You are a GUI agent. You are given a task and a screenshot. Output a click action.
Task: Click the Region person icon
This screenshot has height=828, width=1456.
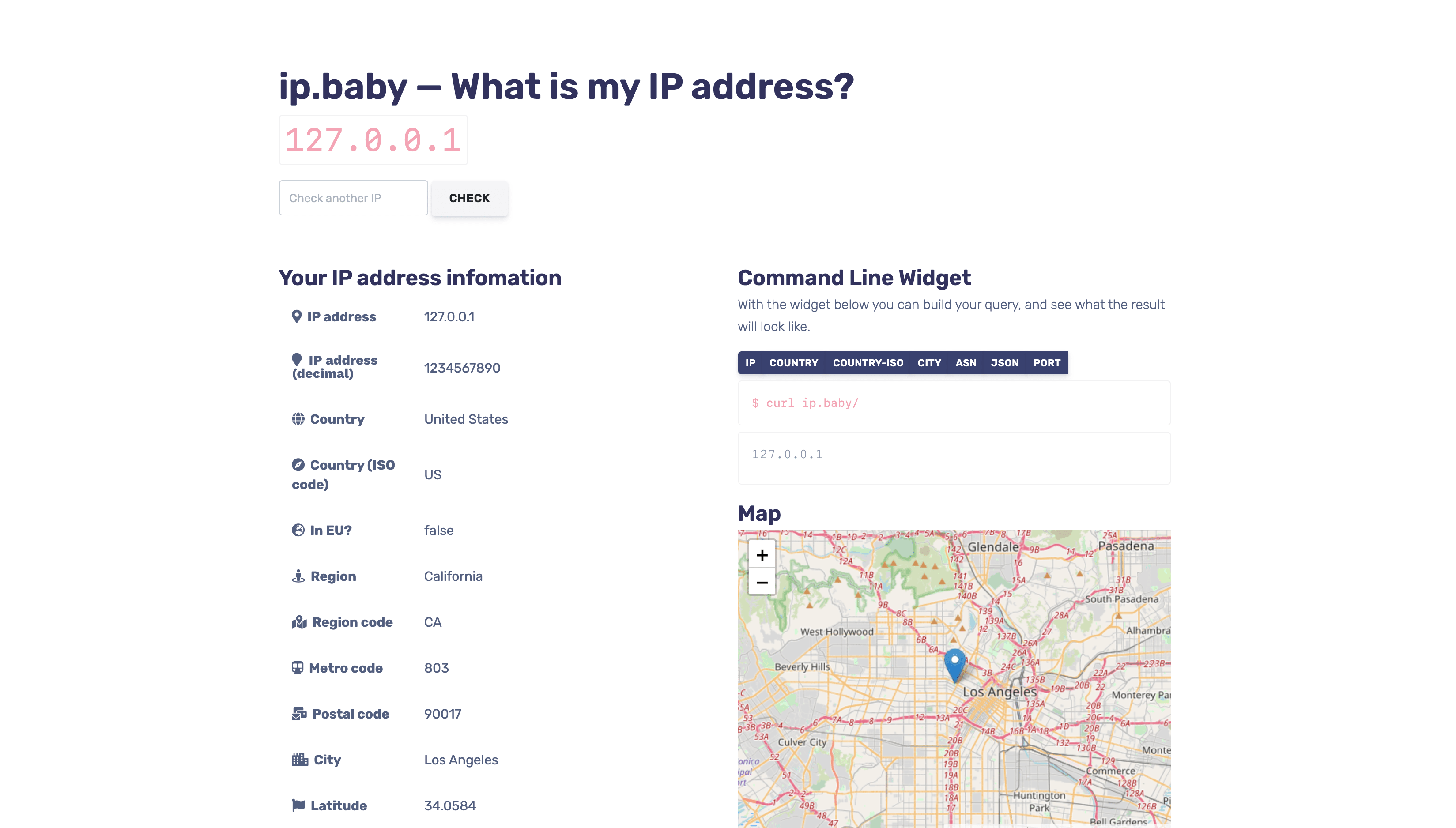tap(298, 576)
